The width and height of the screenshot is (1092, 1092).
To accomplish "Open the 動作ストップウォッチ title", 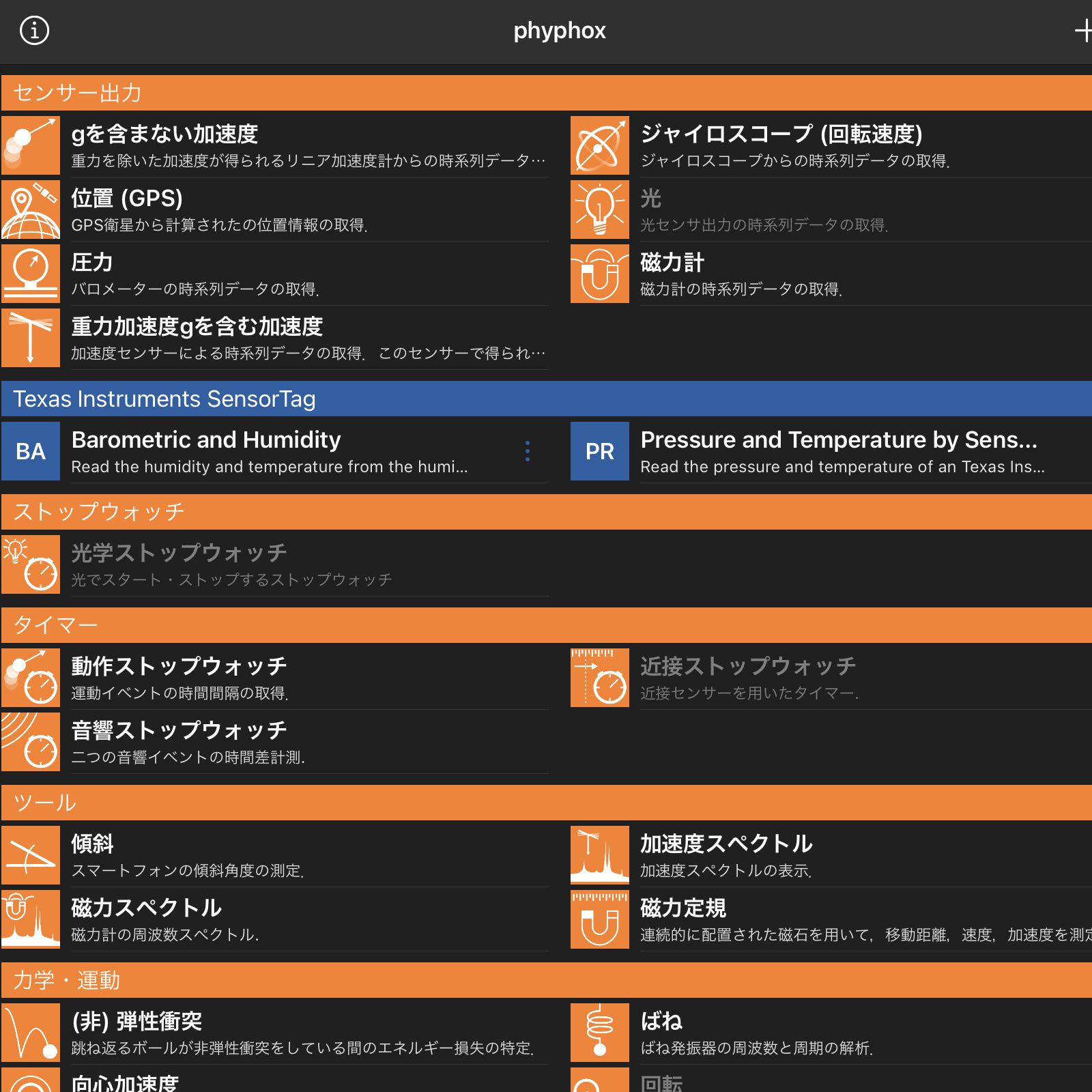I will point(179,666).
